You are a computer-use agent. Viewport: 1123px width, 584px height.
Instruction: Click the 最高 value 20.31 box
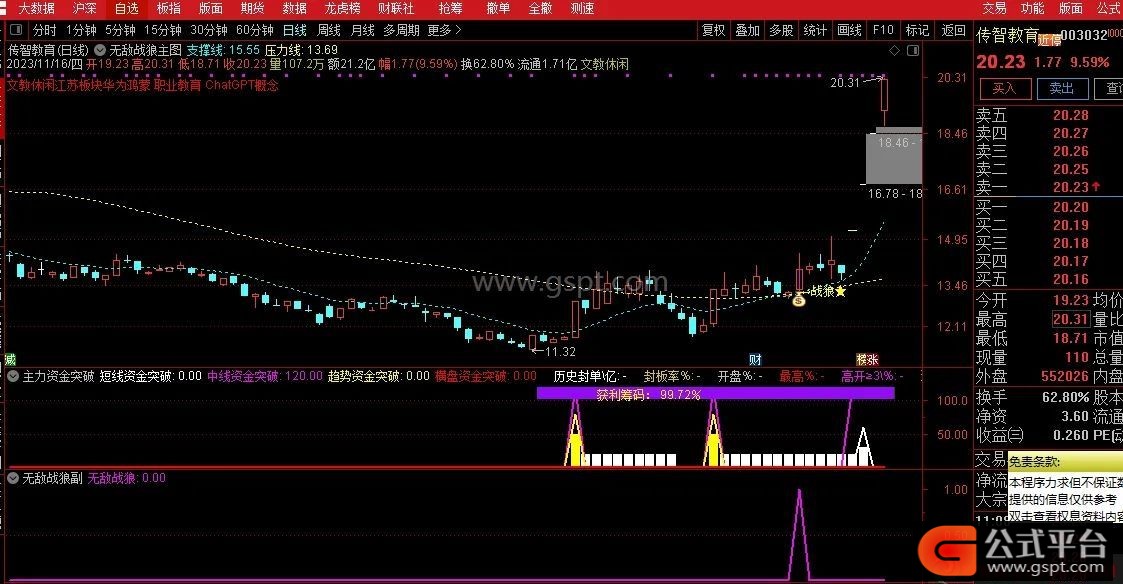coord(1071,319)
